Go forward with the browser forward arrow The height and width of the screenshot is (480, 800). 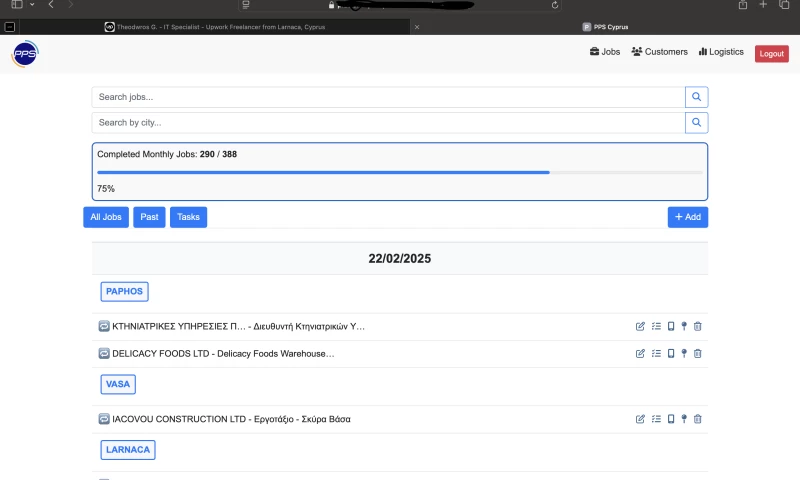click(70, 5)
